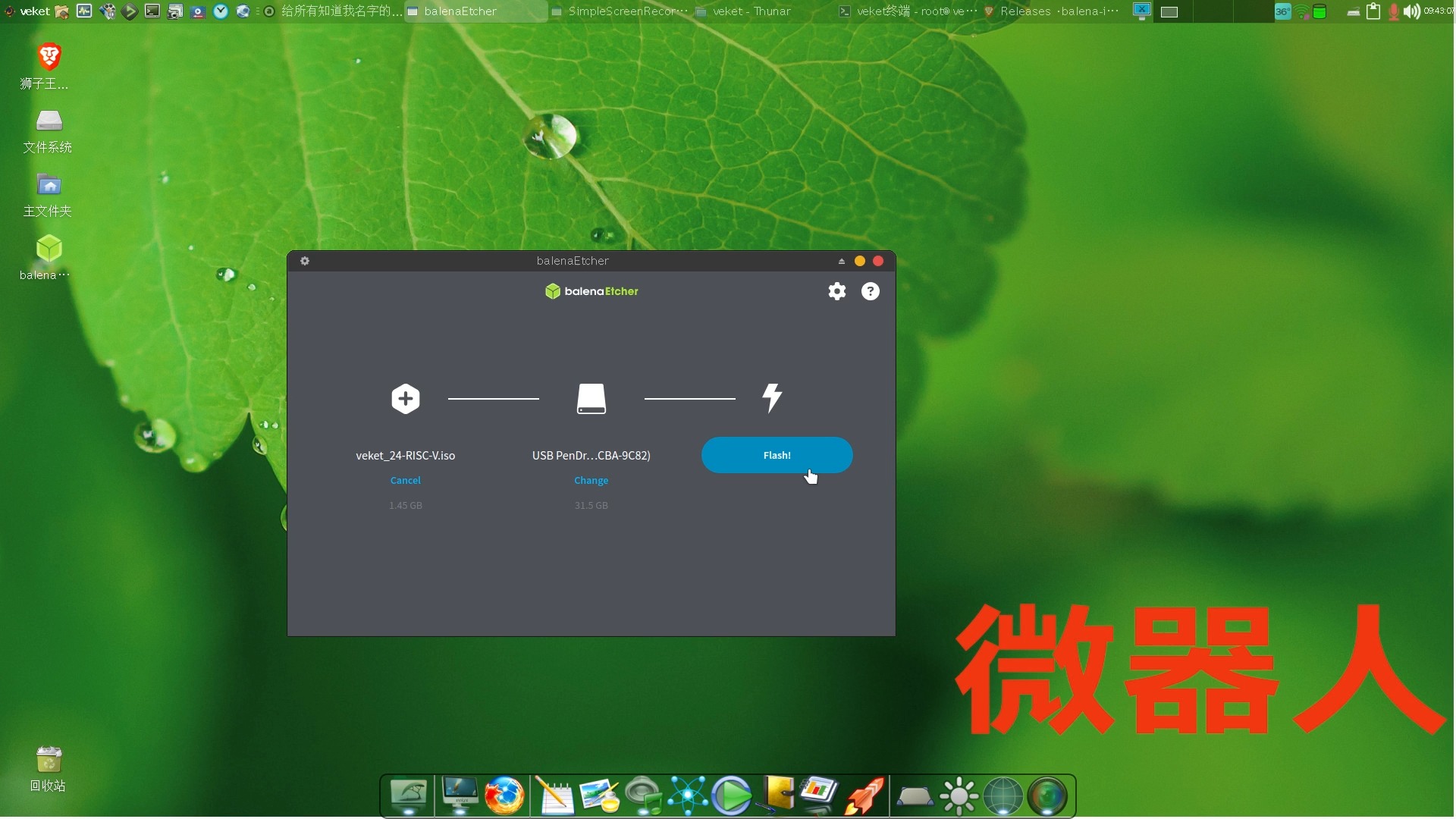The height and width of the screenshot is (819, 1456).
Task: Launch the notepad pencil app from dock
Action: 554,796
